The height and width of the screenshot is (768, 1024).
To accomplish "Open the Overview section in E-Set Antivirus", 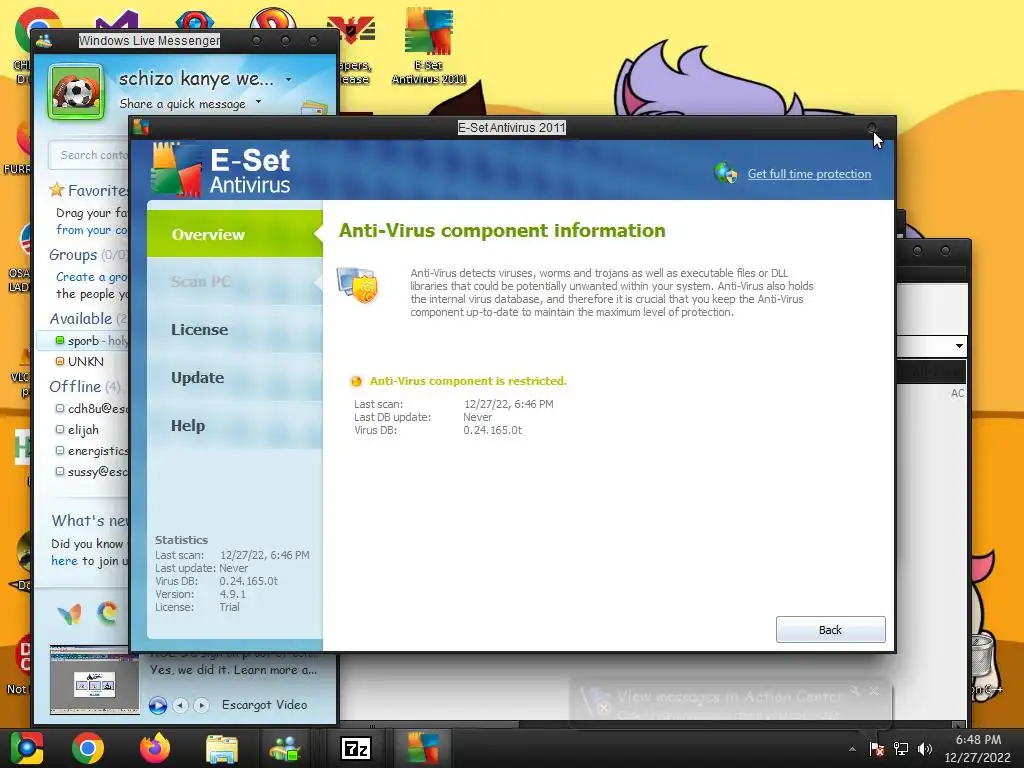I will click(x=234, y=234).
